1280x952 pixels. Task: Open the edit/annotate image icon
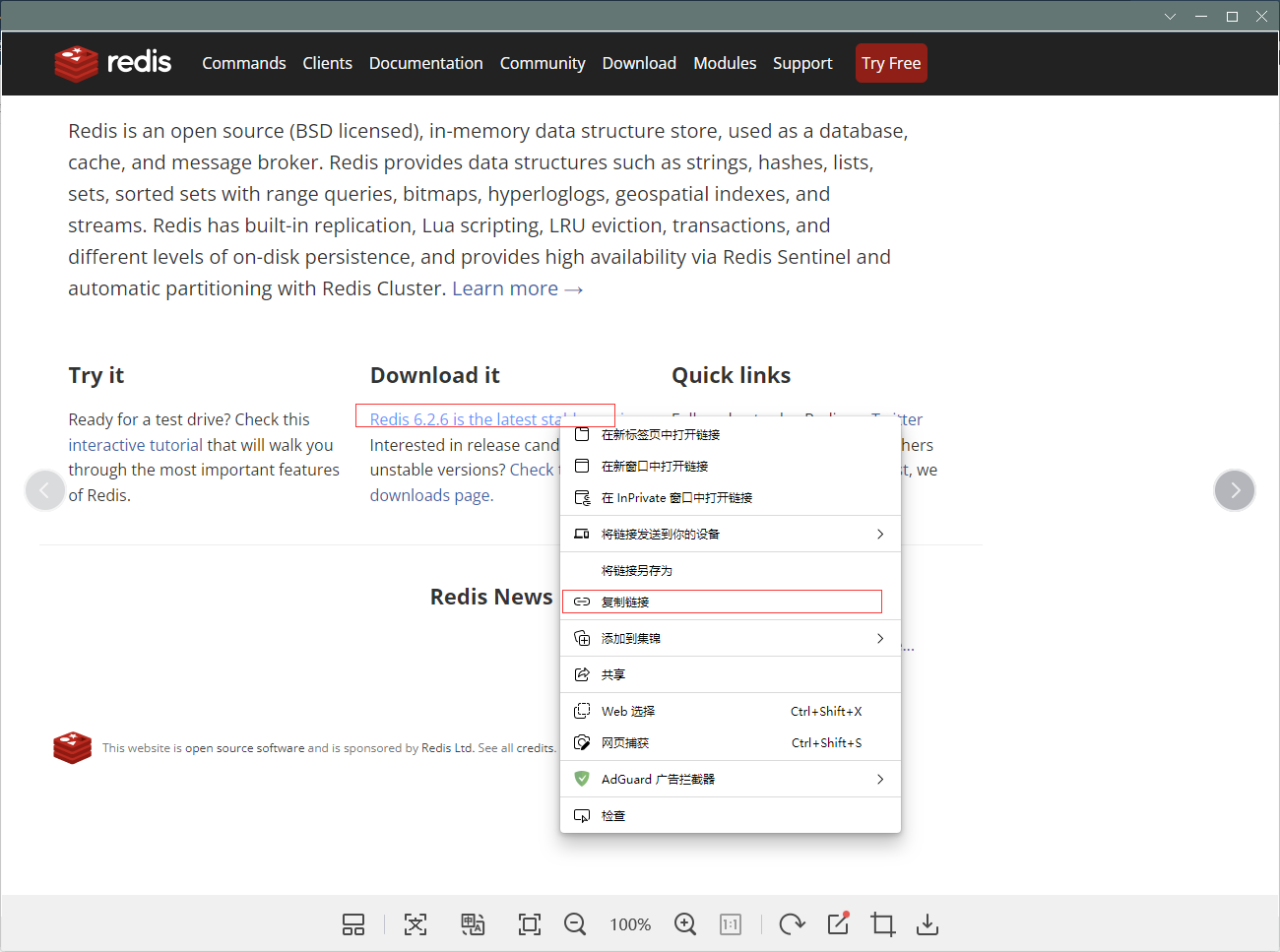839,923
